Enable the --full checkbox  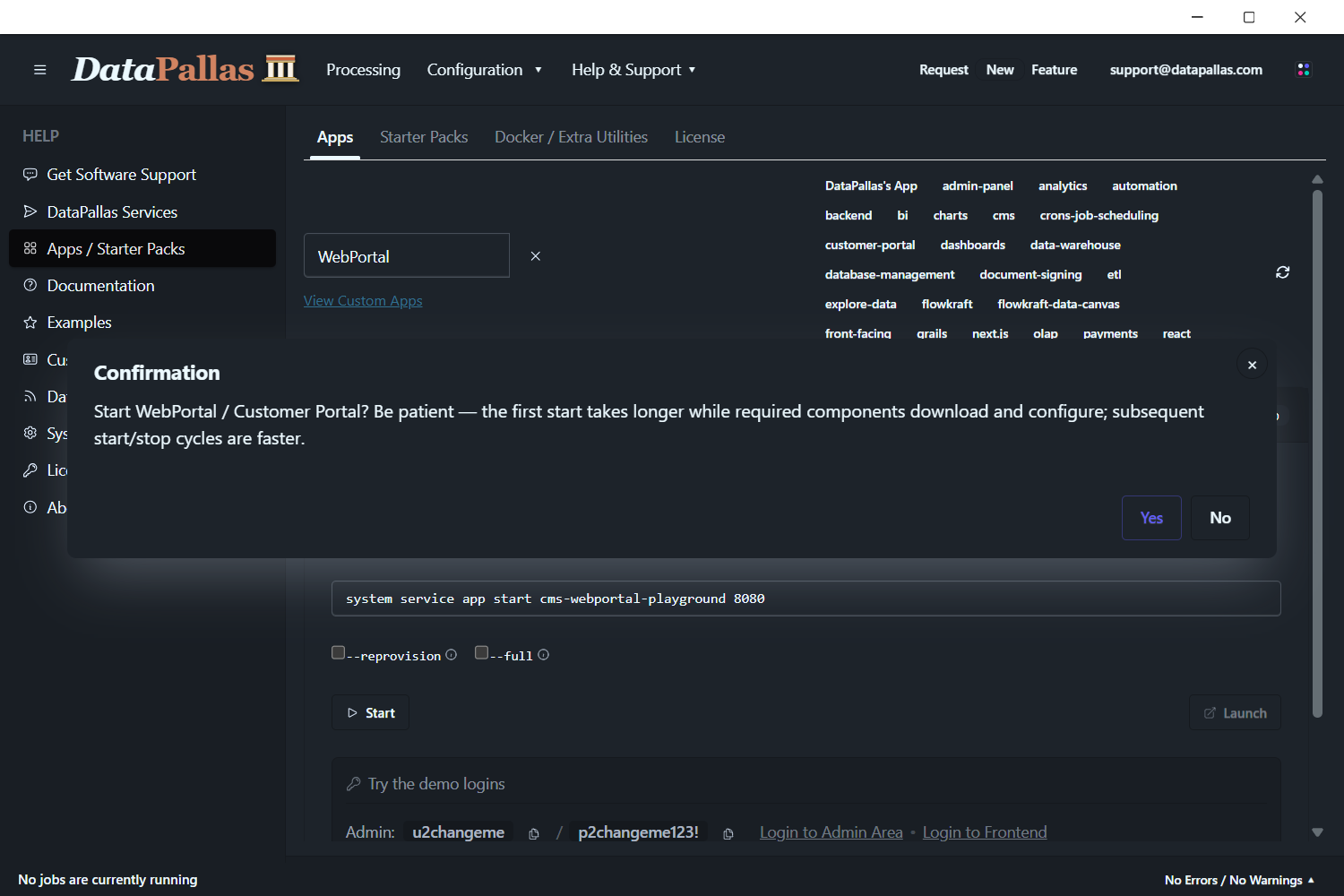[481, 652]
